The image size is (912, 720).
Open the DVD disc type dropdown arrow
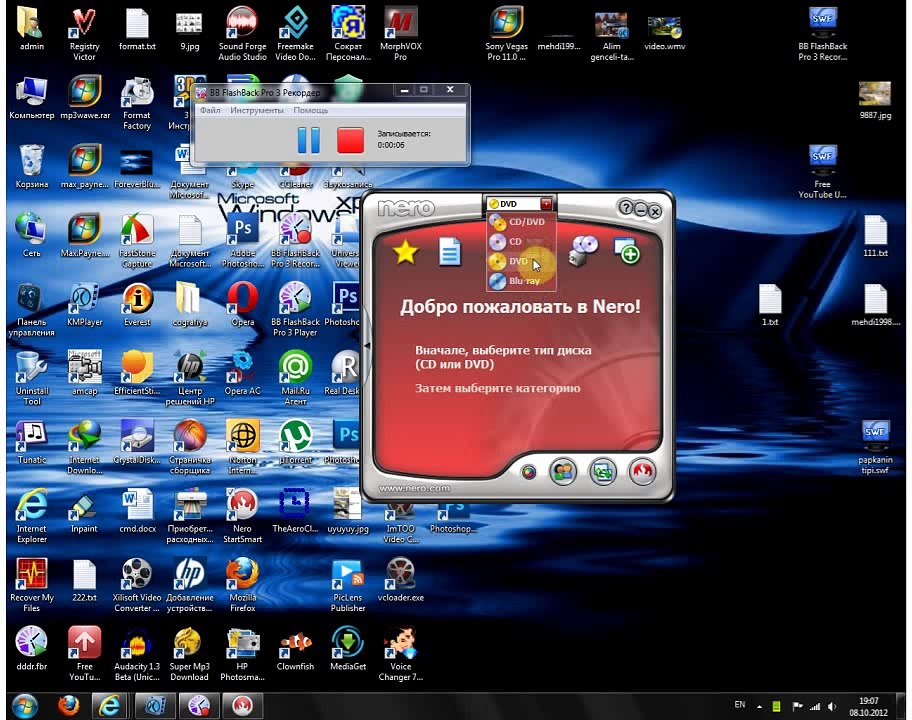pyautogui.click(x=546, y=204)
